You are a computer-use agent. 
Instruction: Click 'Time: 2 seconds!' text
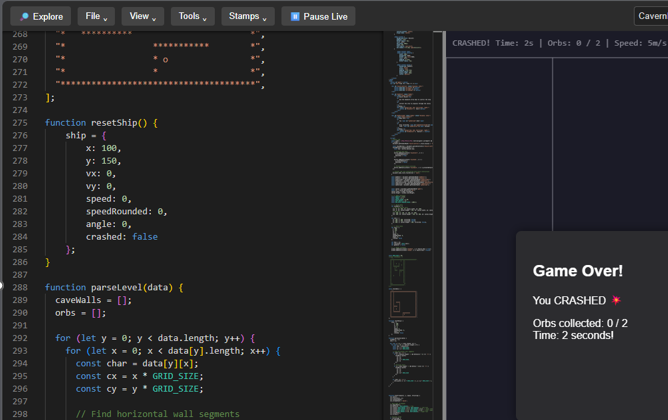click(573, 336)
